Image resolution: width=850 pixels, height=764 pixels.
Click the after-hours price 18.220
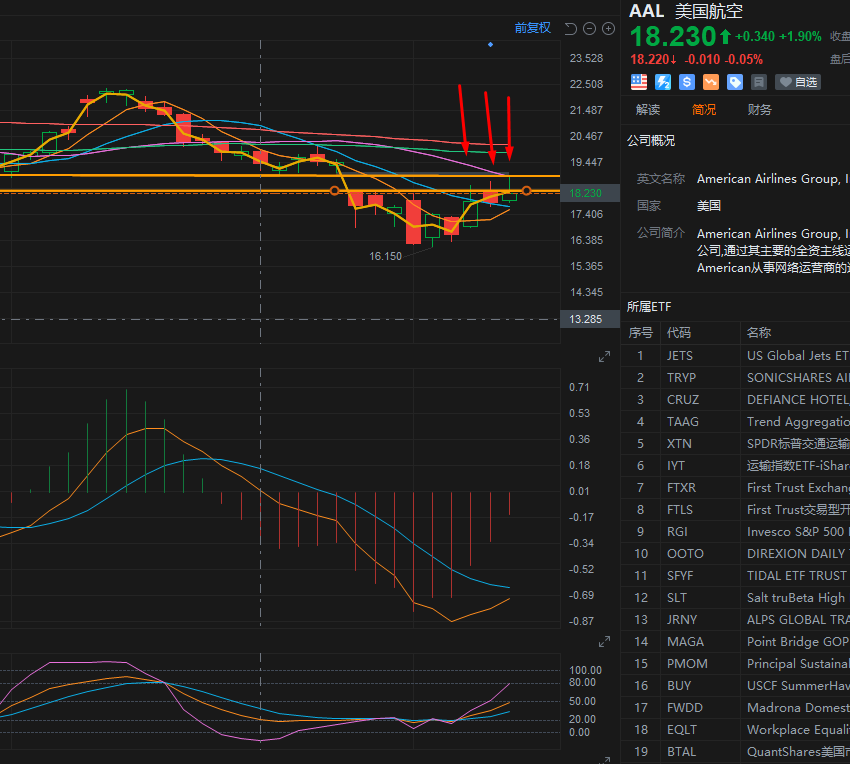pyautogui.click(x=653, y=60)
